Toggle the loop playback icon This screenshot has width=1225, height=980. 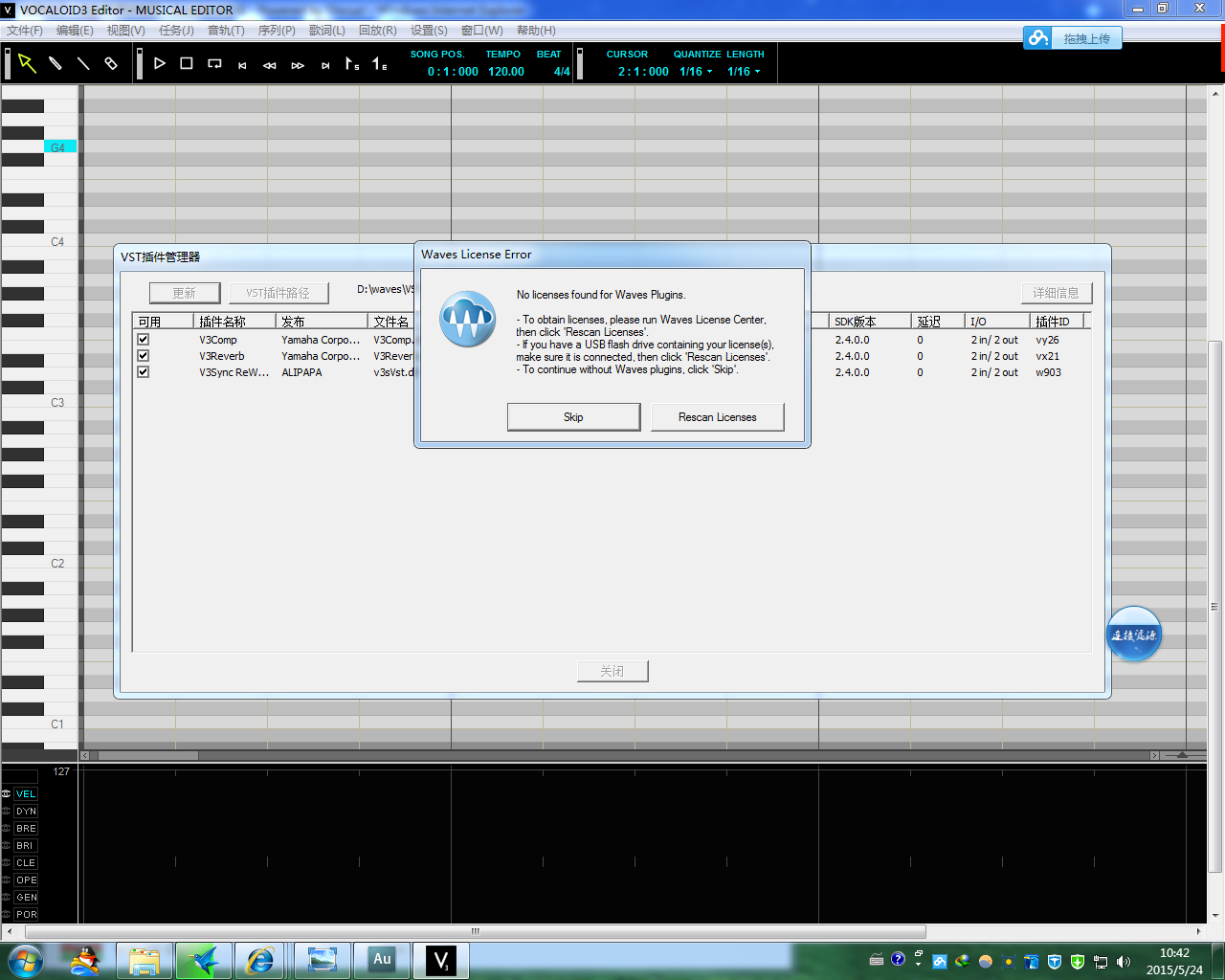pyautogui.click(x=214, y=64)
